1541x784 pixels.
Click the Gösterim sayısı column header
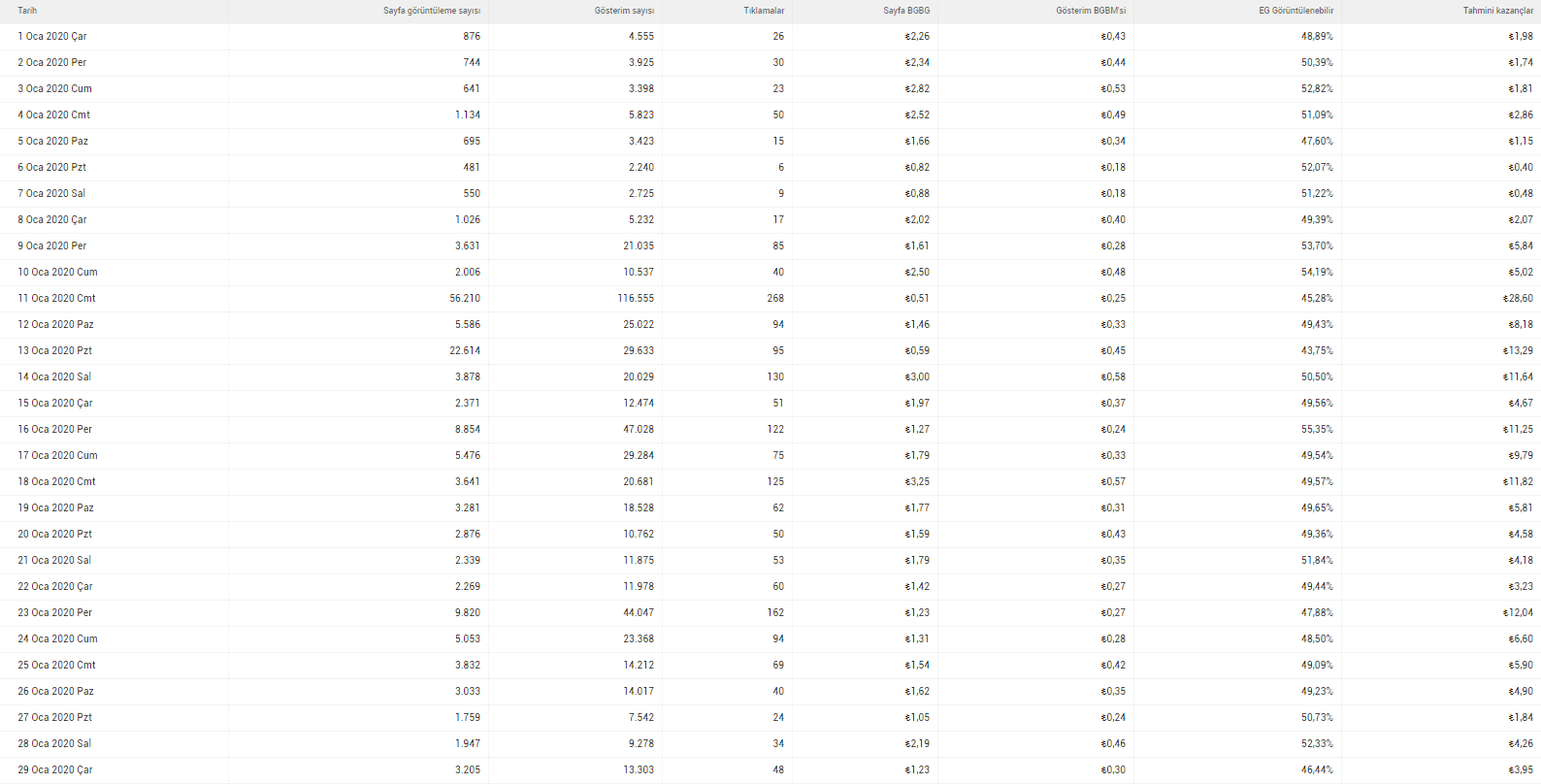(x=624, y=11)
